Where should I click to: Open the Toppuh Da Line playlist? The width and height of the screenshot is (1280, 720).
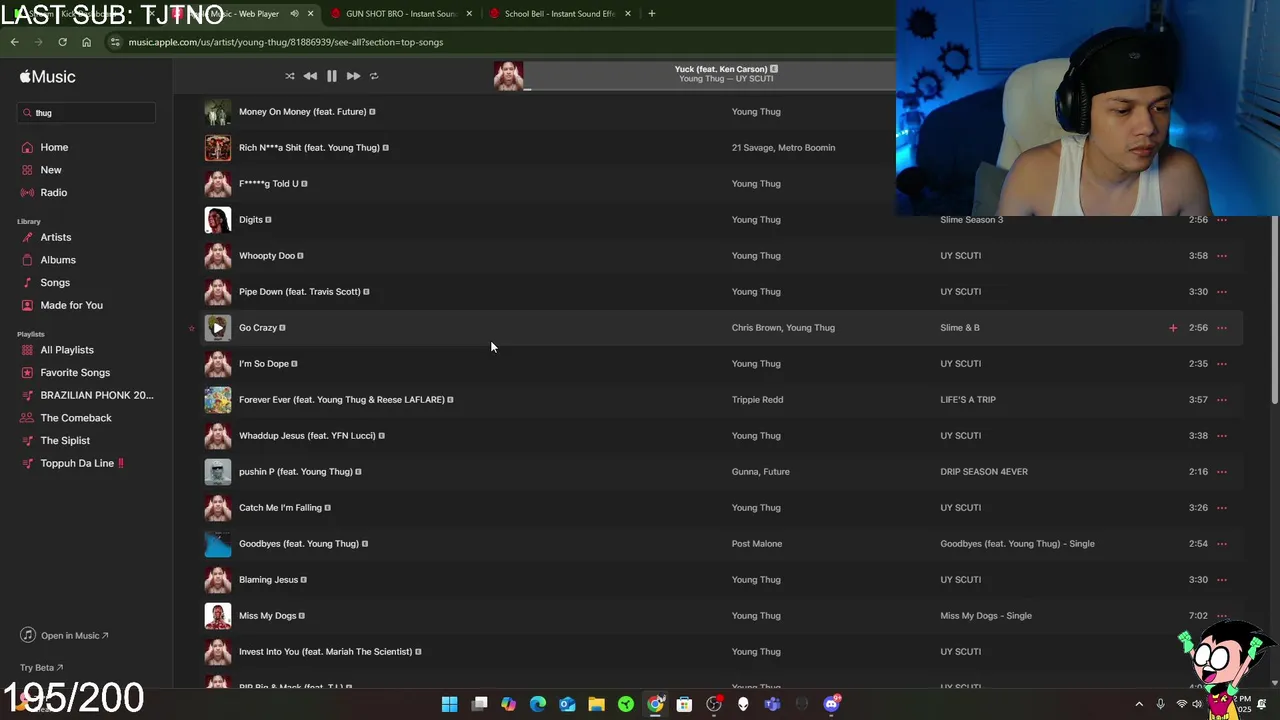point(82,463)
